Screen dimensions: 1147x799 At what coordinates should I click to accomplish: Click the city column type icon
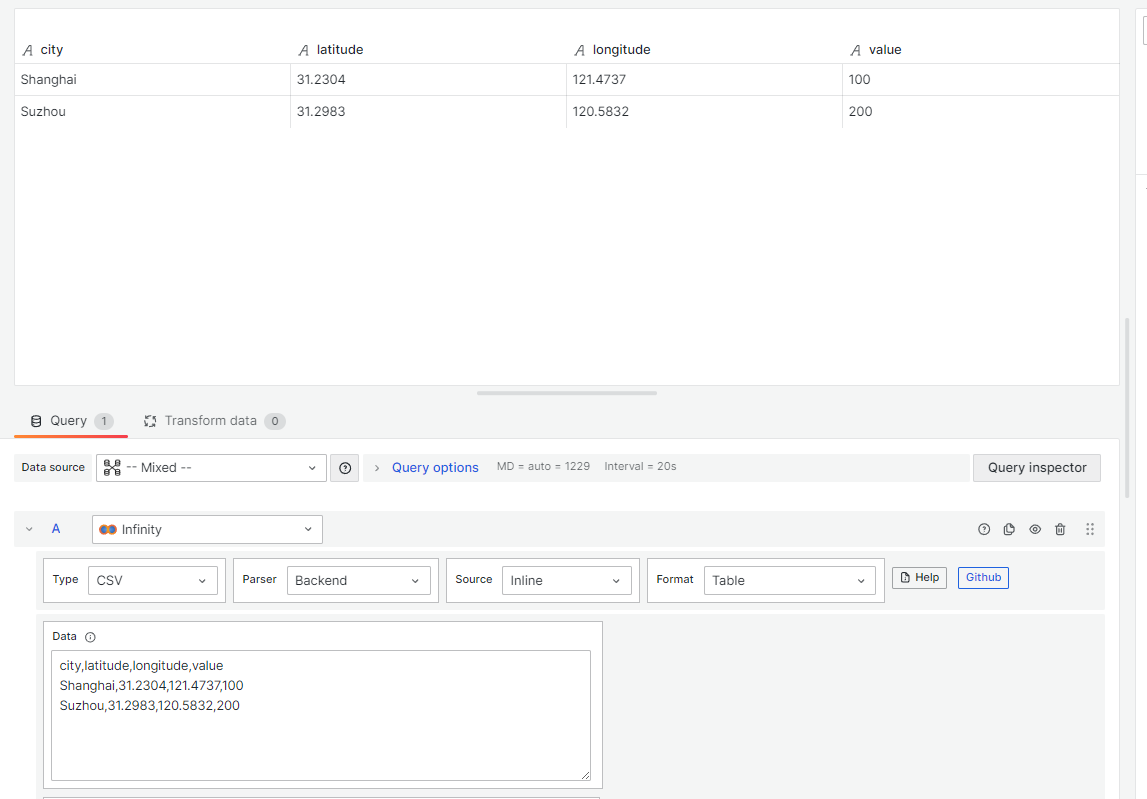pos(28,50)
